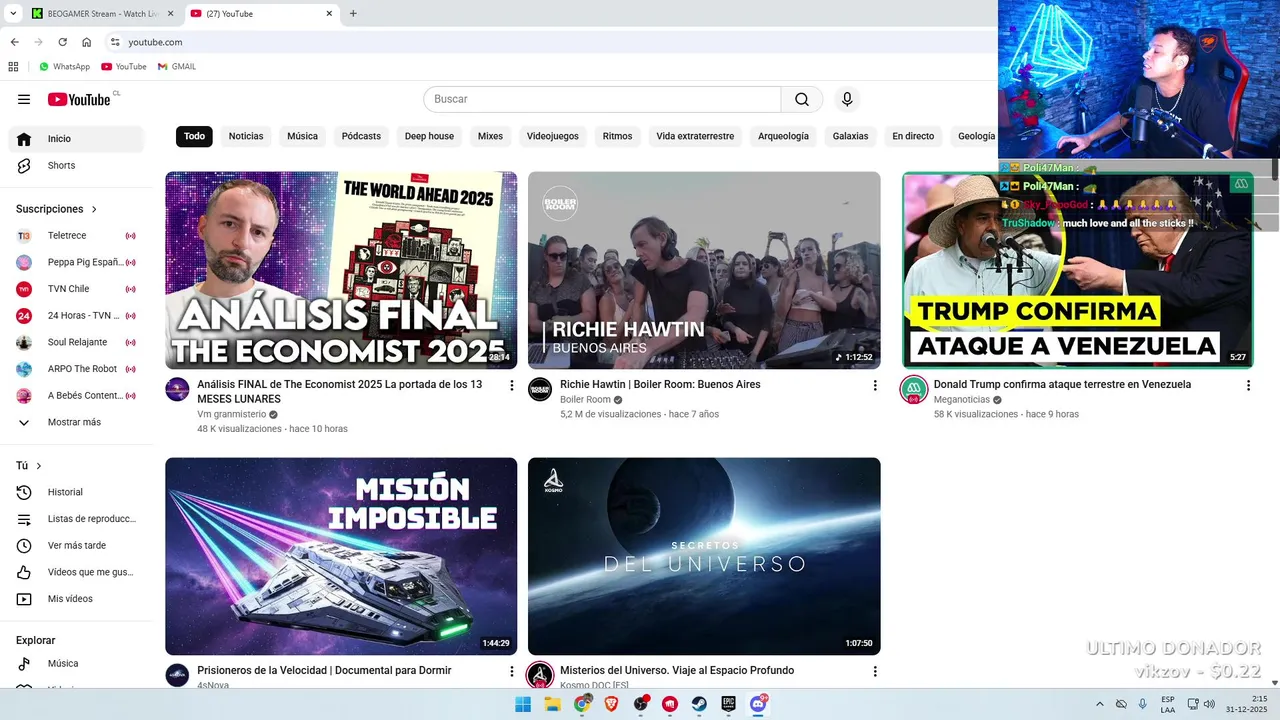Select the Videojuegos filter chip
This screenshot has height=720, width=1280.
click(553, 136)
